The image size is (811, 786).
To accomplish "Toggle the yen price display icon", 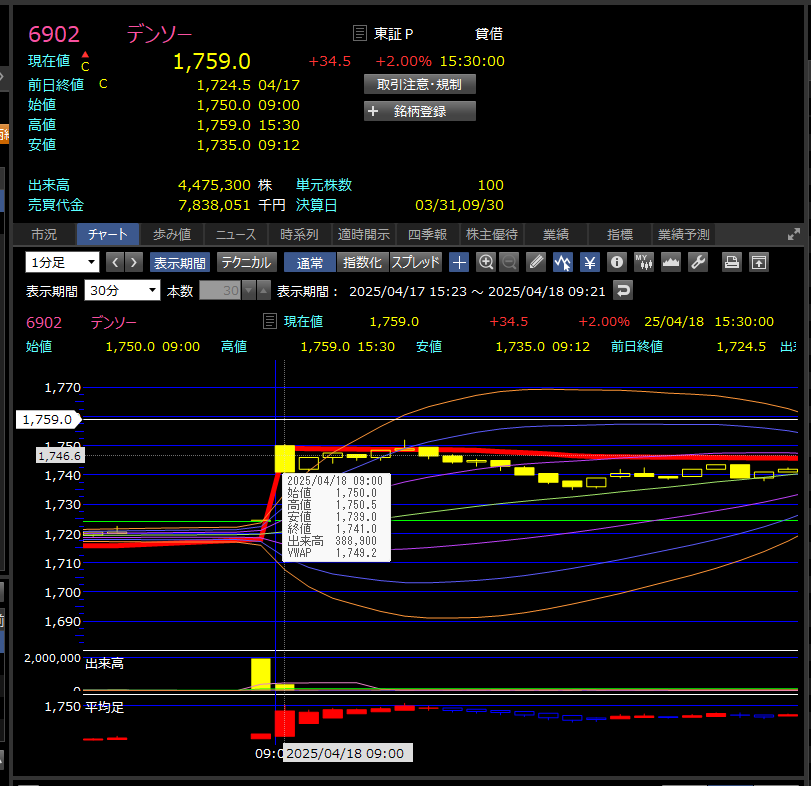I will (590, 263).
